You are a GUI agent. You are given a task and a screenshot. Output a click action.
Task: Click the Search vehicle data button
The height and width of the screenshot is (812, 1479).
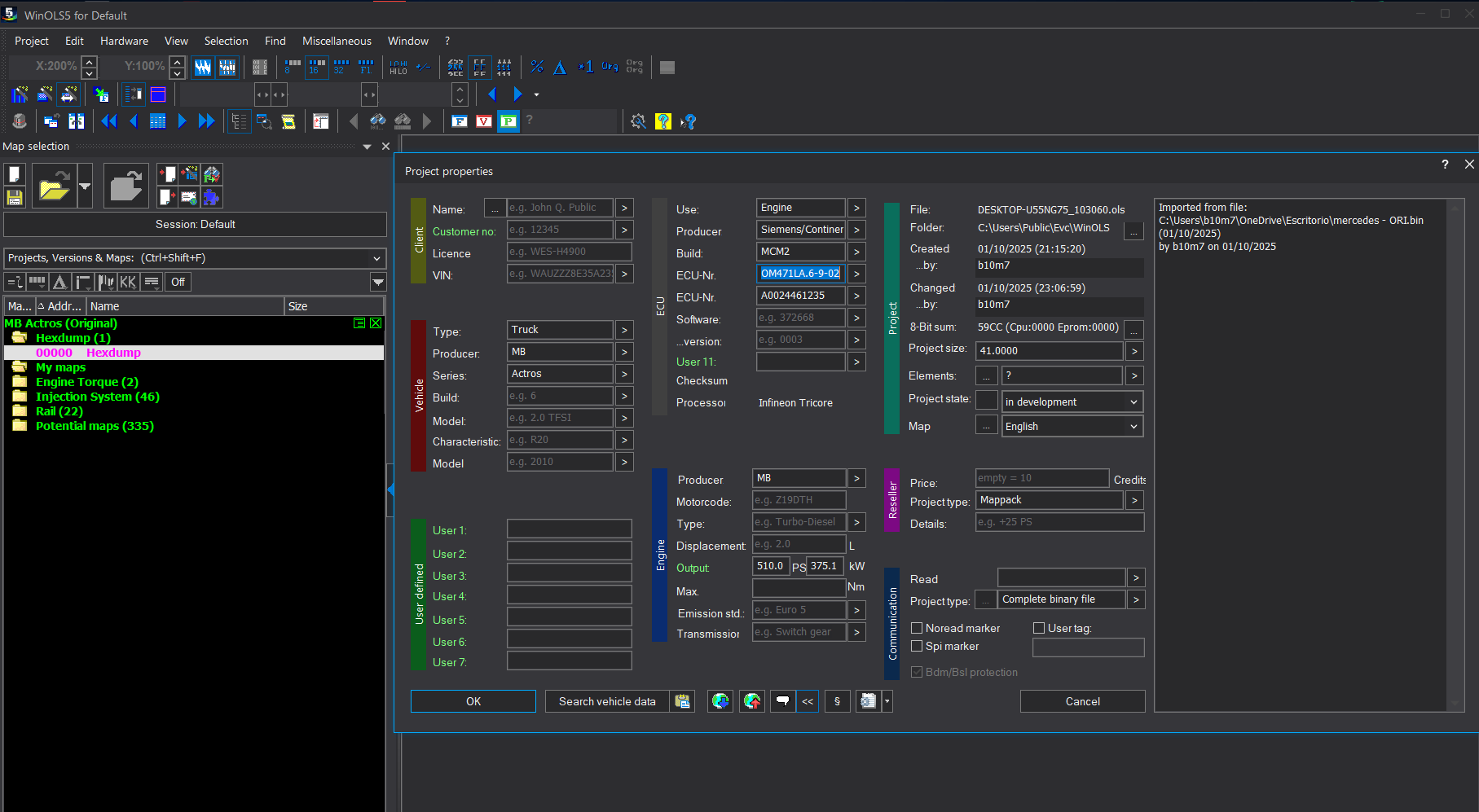click(x=607, y=701)
